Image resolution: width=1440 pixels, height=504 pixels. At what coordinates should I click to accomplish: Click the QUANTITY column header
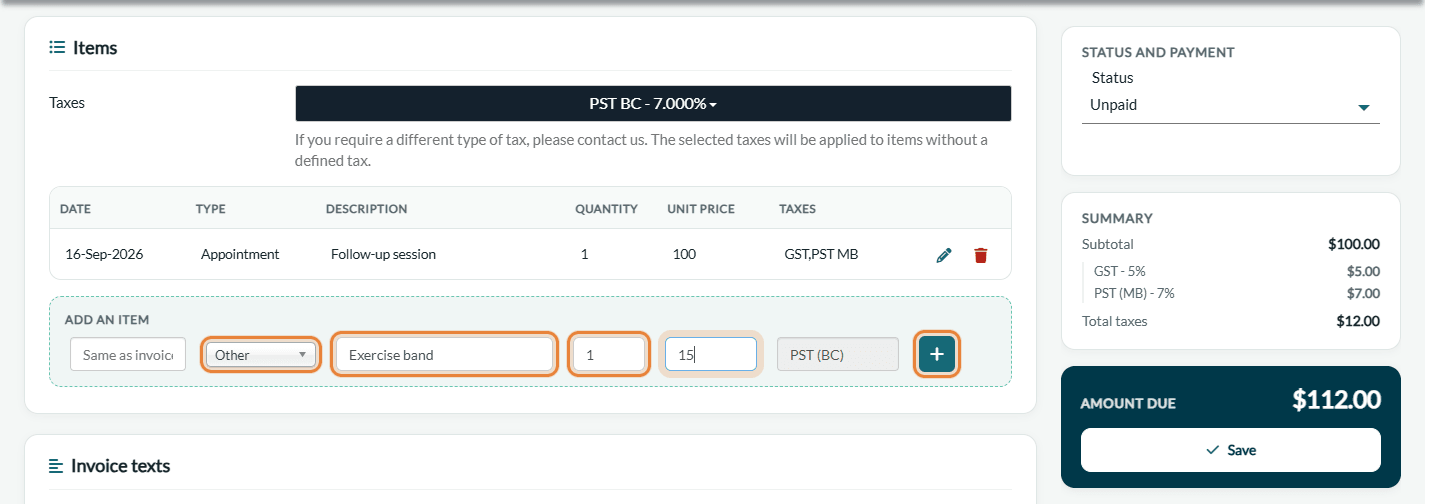tap(606, 209)
